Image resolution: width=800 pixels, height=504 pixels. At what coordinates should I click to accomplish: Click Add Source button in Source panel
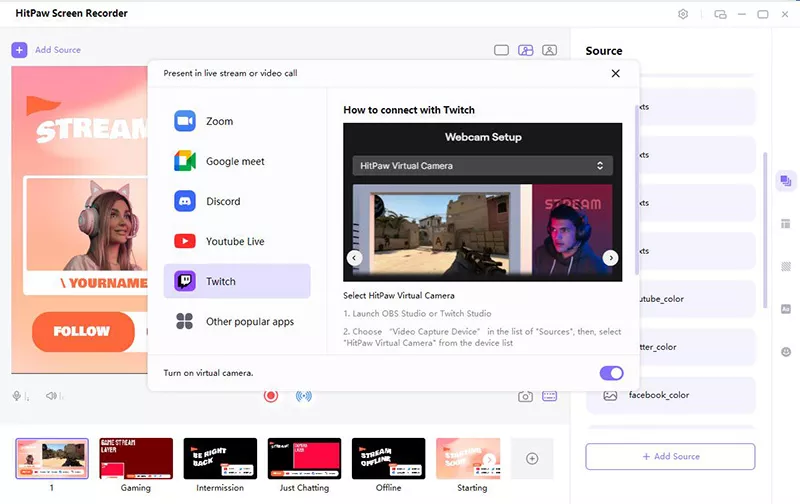[x=670, y=456]
